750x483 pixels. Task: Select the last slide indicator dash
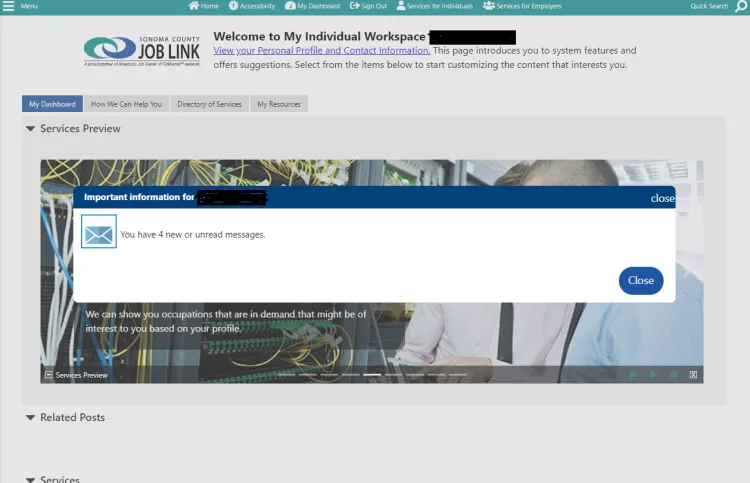click(x=458, y=374)
